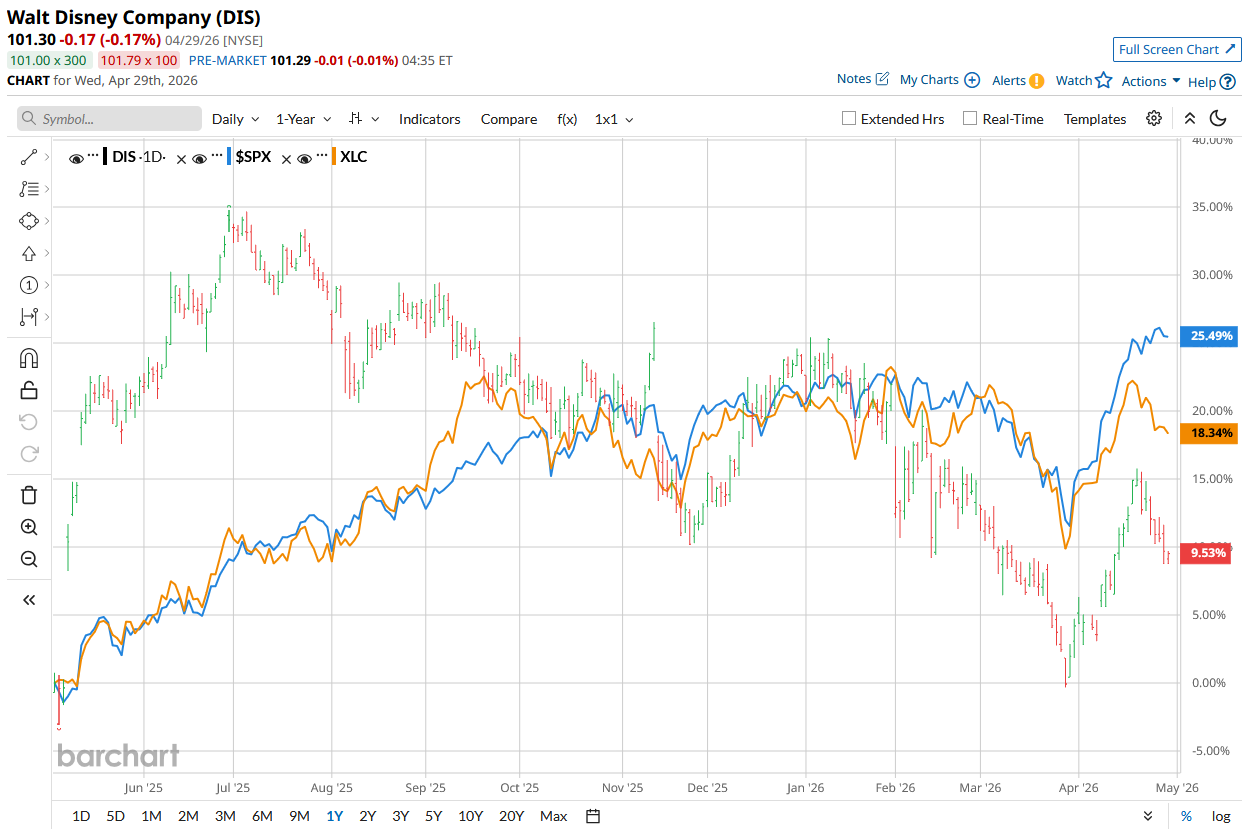The width and height of the screenshot is (1251, 829).
Task: Enable the Extended Hrs checkbox
Action: pos(849,118)
